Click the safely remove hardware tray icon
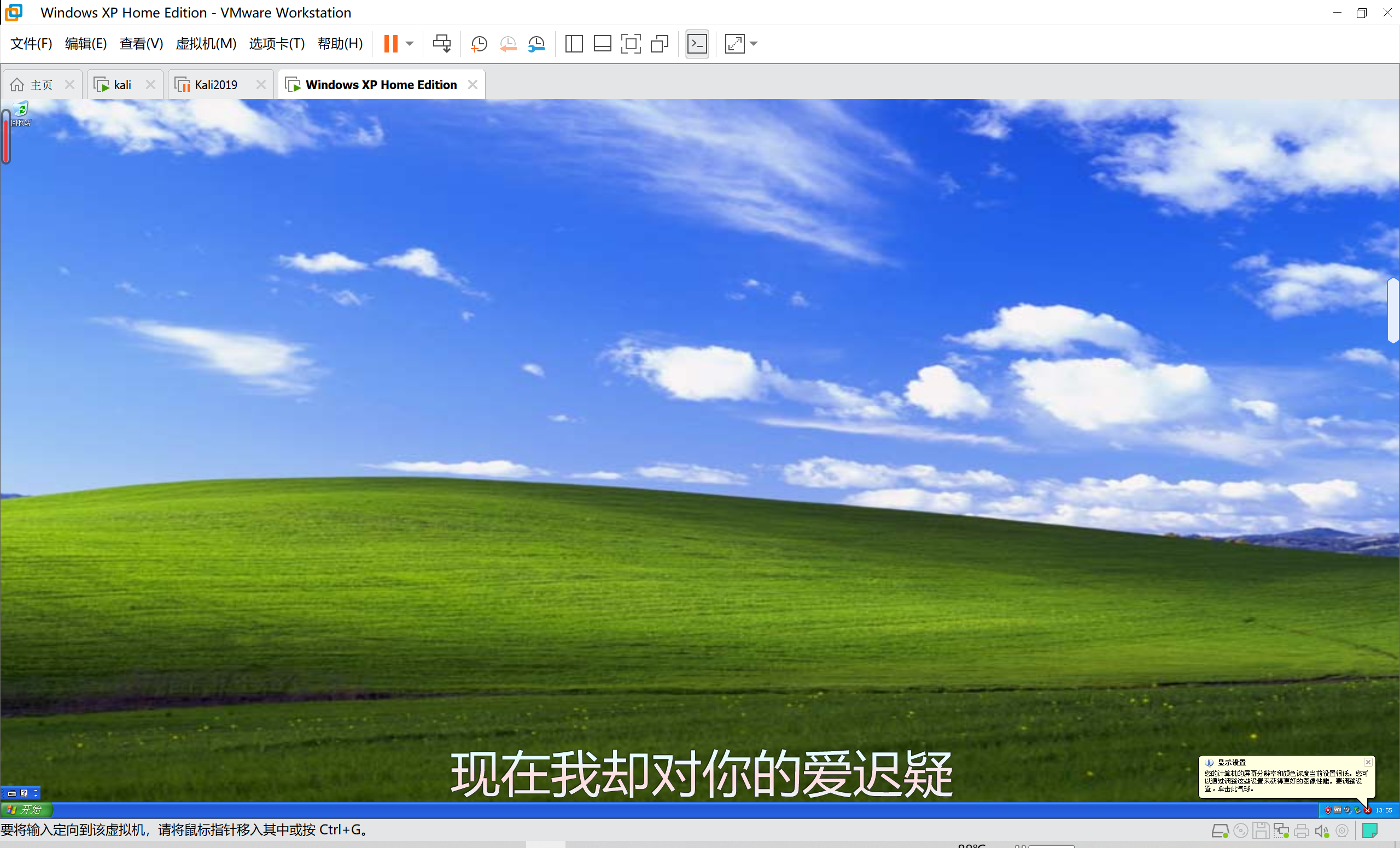1400x848 pixels. (x=1357, y=810)
